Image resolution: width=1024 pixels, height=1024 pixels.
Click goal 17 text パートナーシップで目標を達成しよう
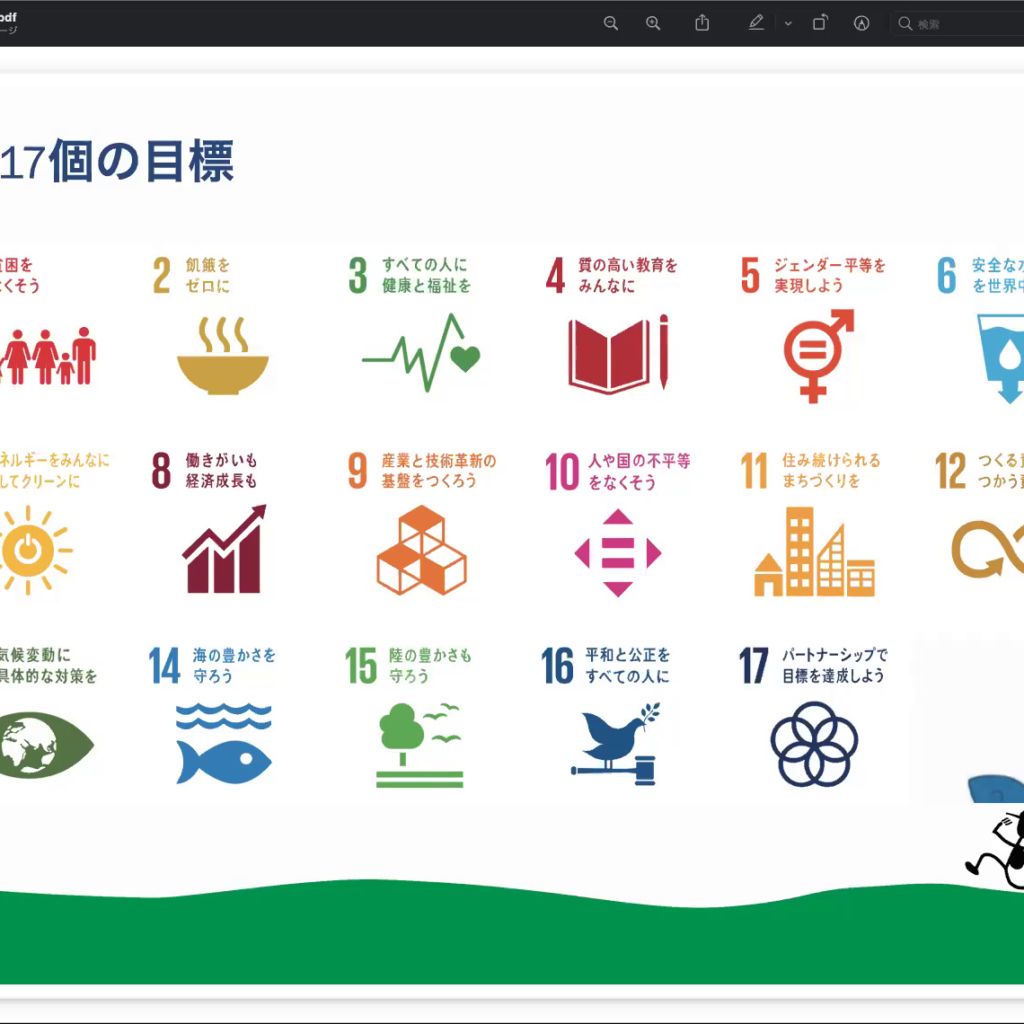pos(835,665)
